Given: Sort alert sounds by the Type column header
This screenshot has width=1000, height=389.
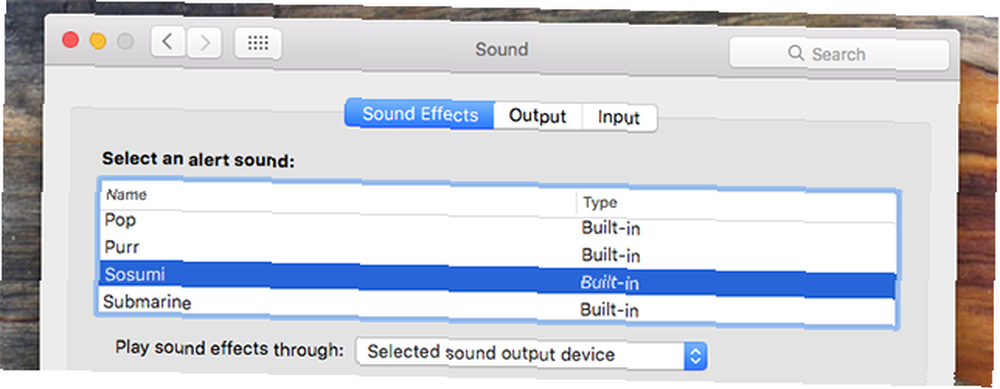Looking at the screenshot, I should 737,205.
